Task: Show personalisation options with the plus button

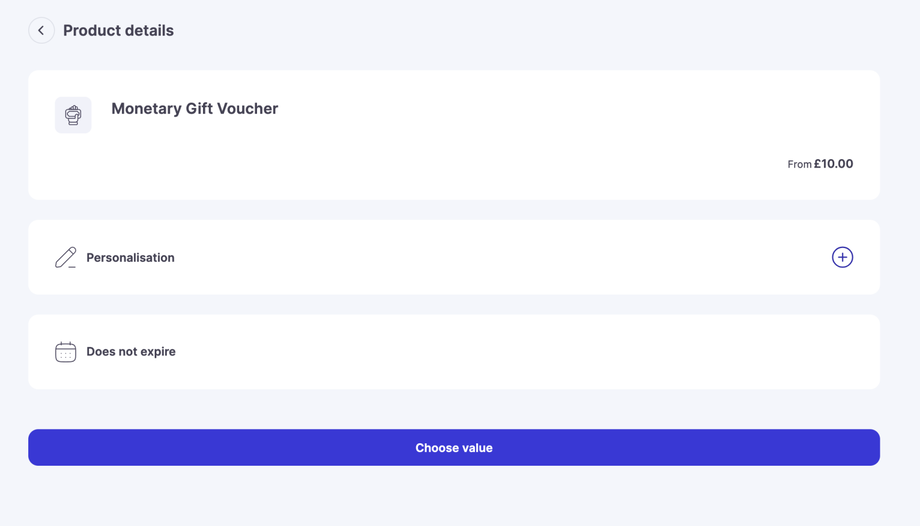Action: [x=842, y=257]
